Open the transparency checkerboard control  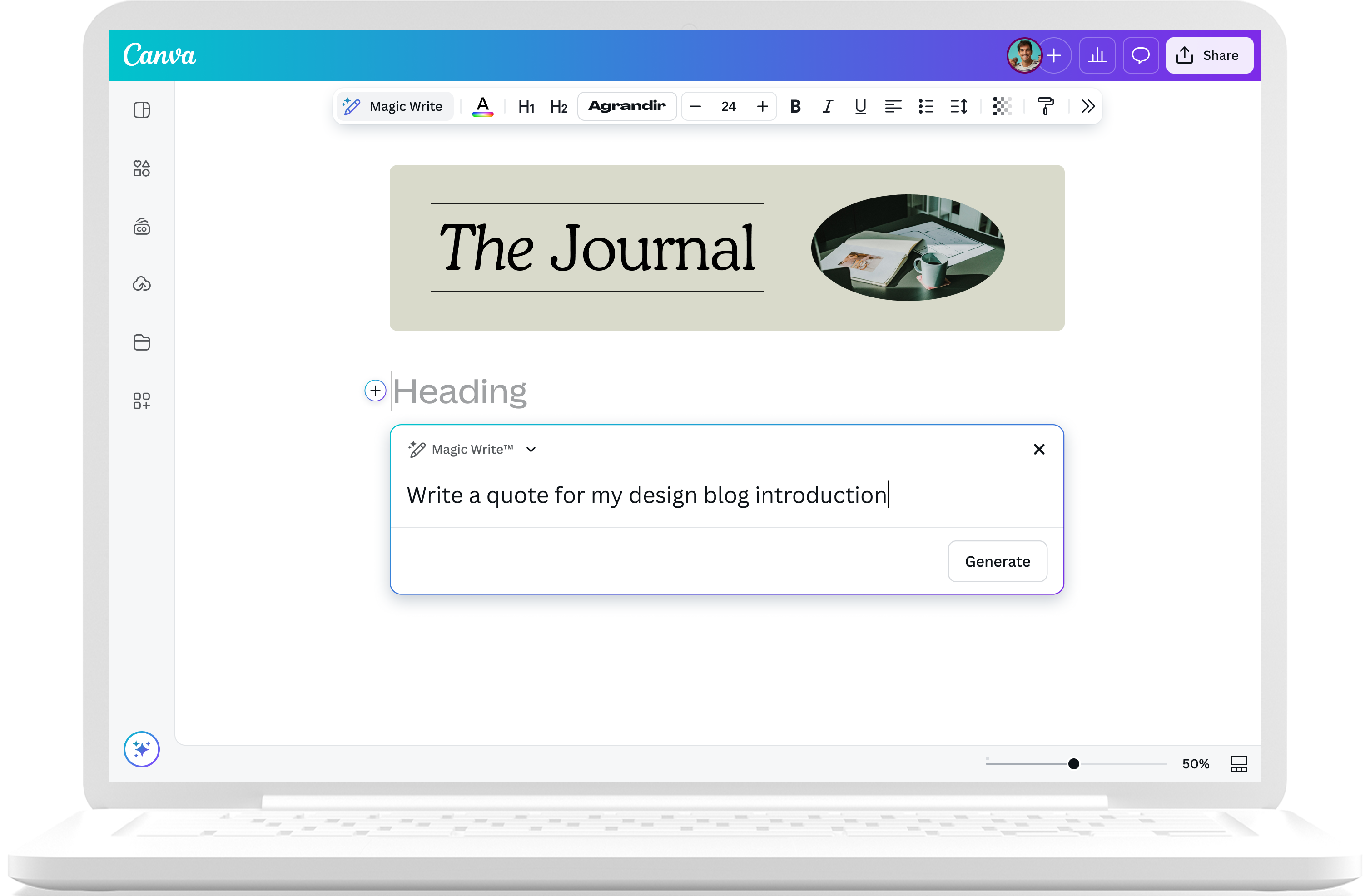[1002, 106]
